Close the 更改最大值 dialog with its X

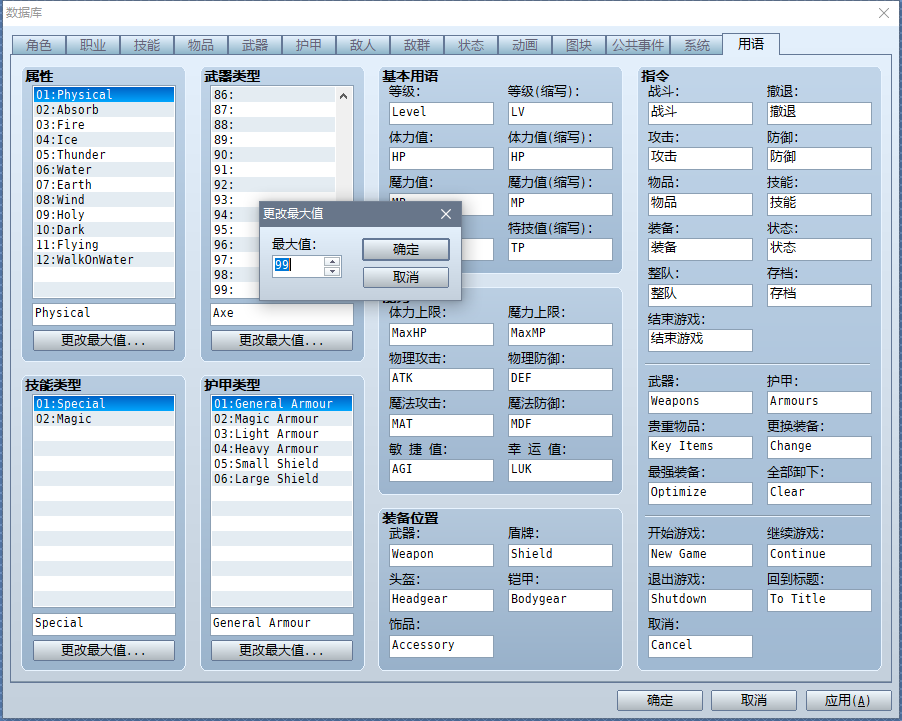446,214
